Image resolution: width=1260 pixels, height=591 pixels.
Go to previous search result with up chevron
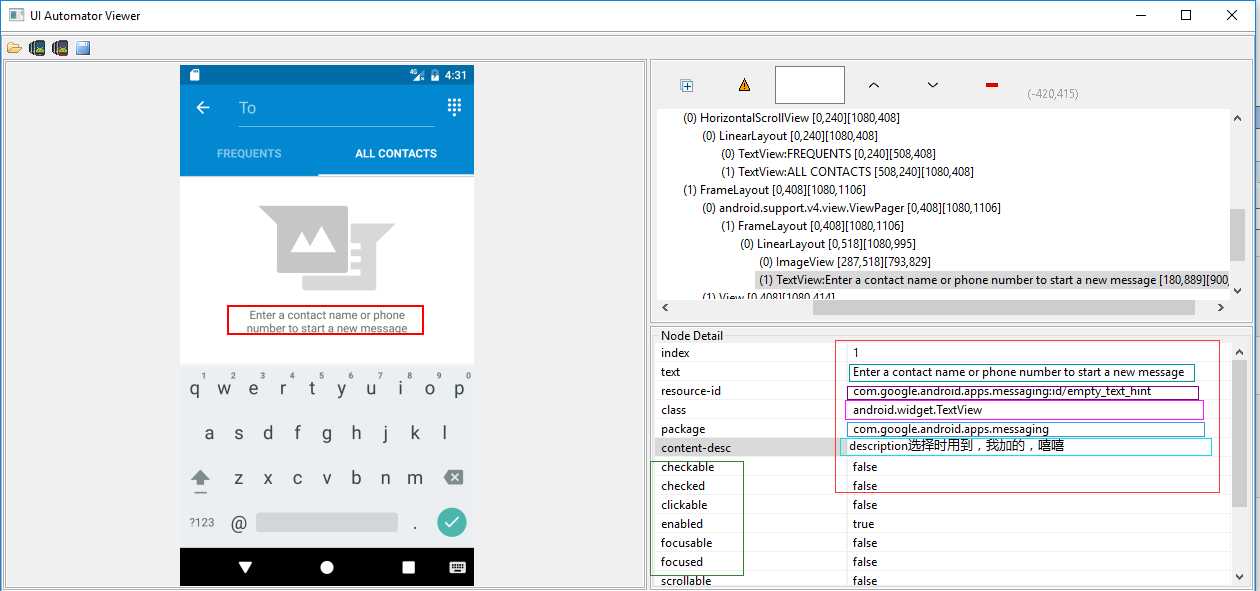click(x=873, y=85)
